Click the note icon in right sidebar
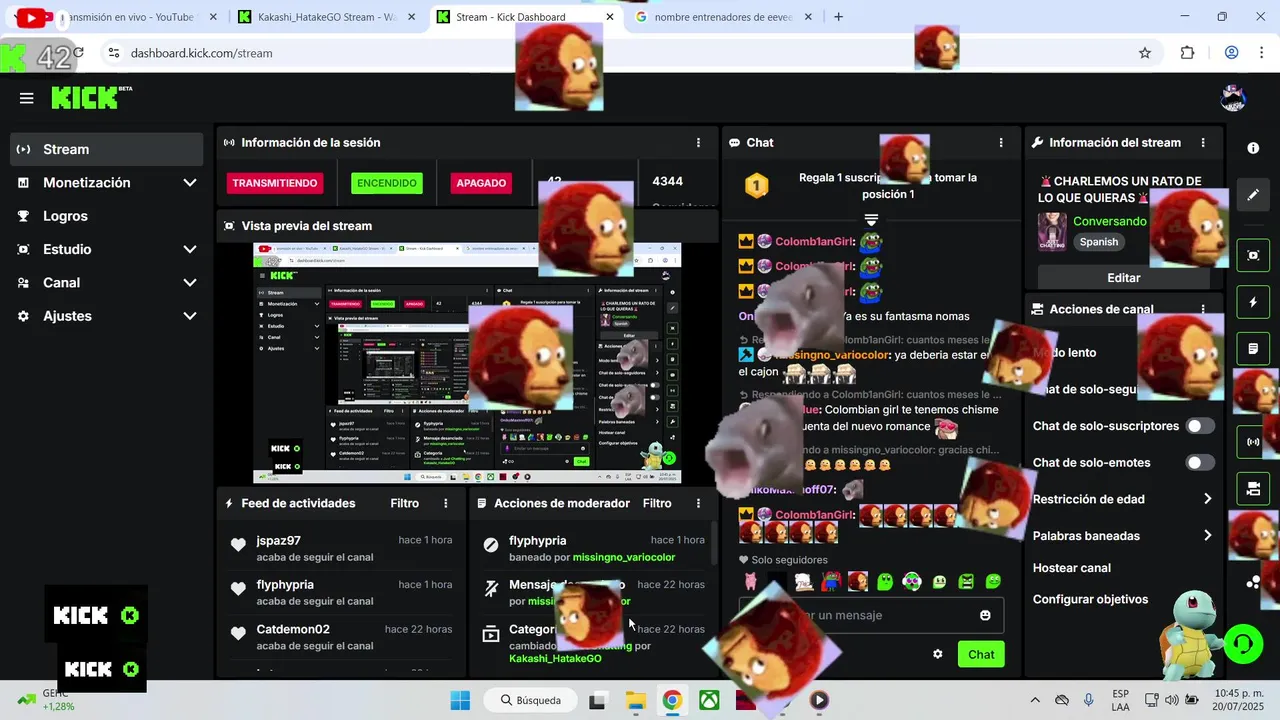Viewport: 1280px width, 720px height. [1253, 349]
